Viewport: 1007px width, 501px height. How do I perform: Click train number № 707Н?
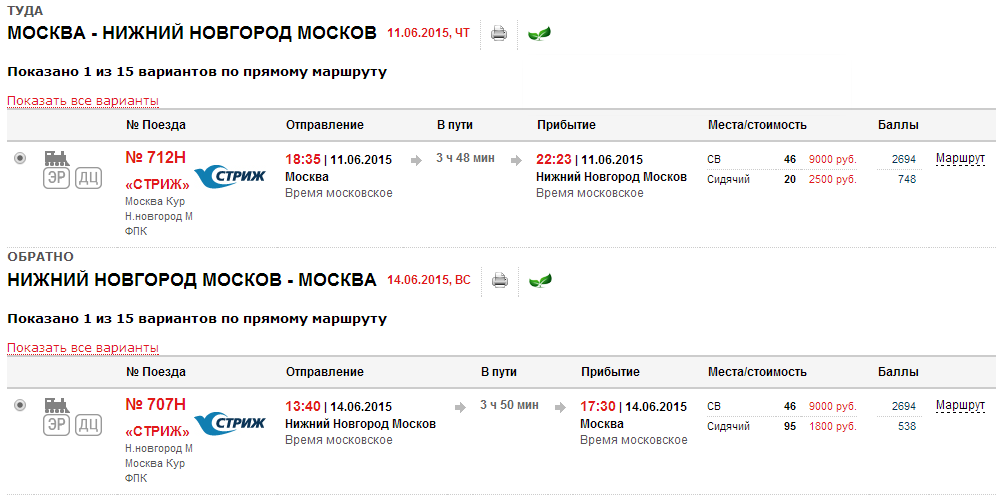155,405
